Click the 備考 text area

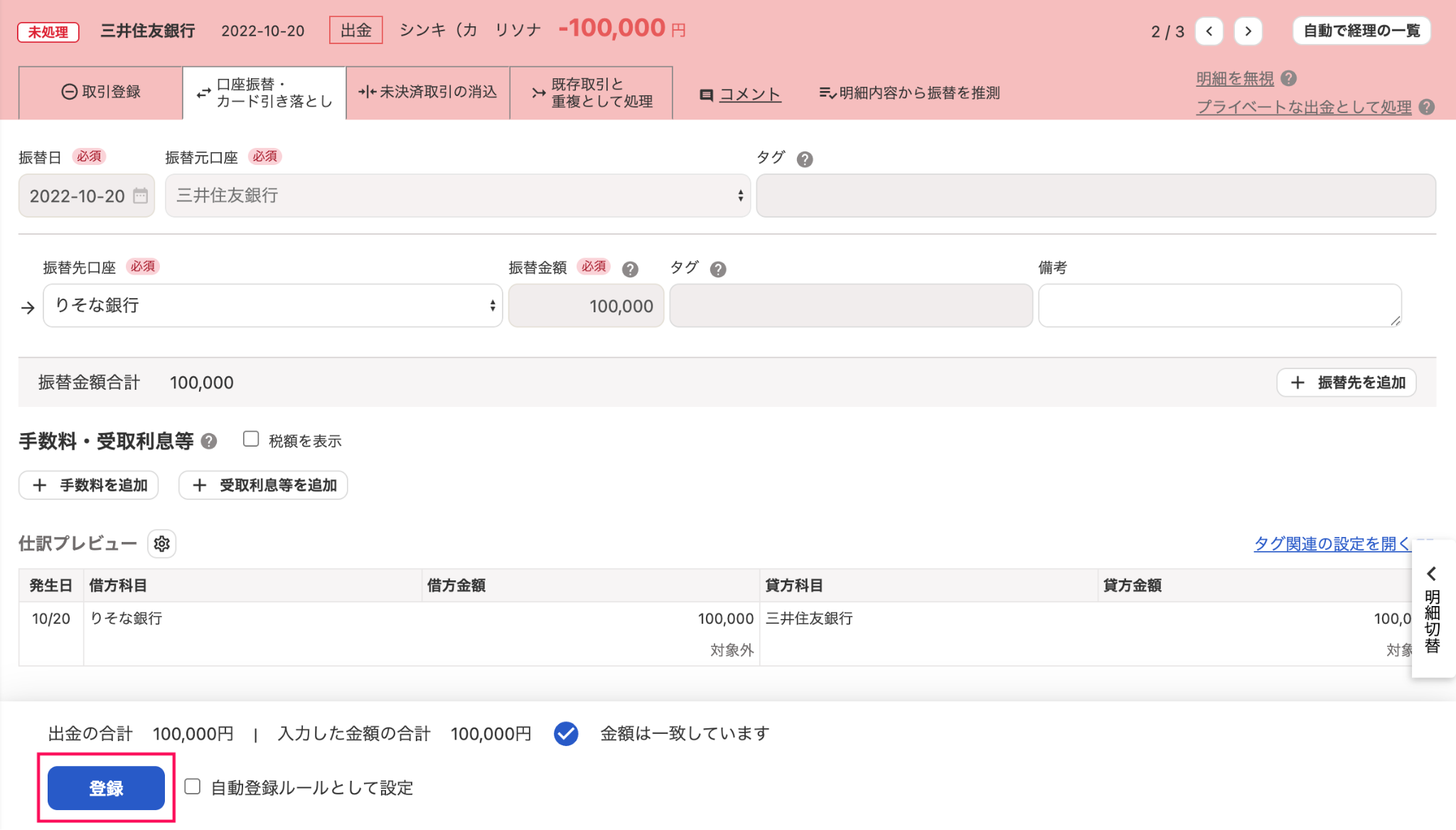[x=1220, y=306]
